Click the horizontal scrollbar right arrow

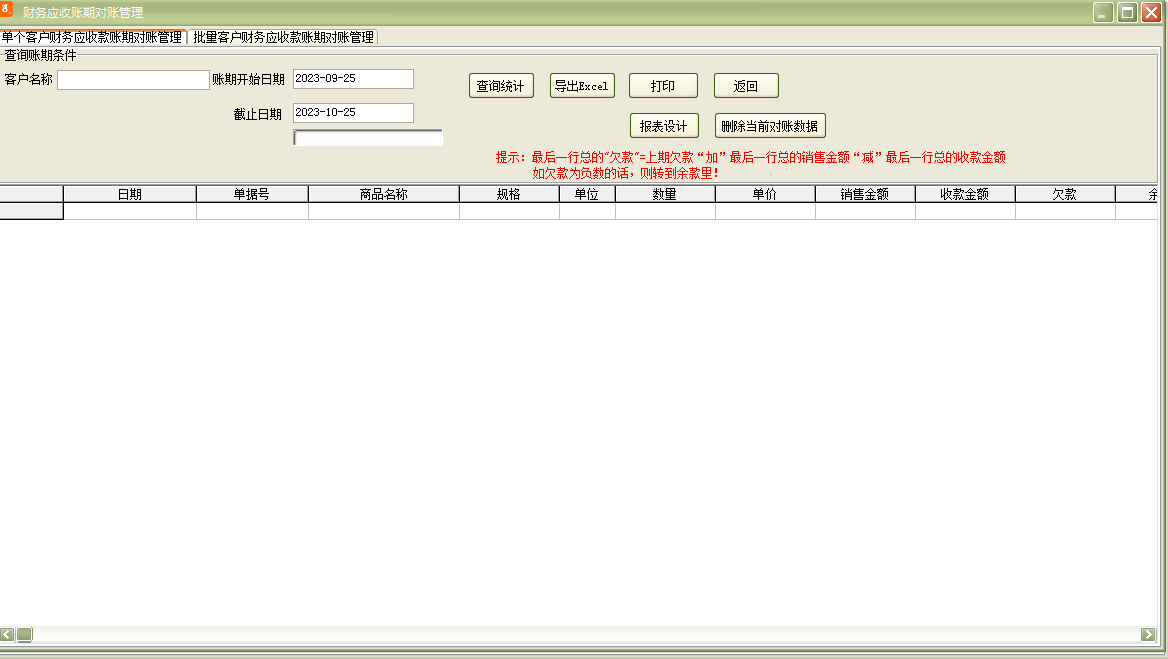pos(1148,634)
